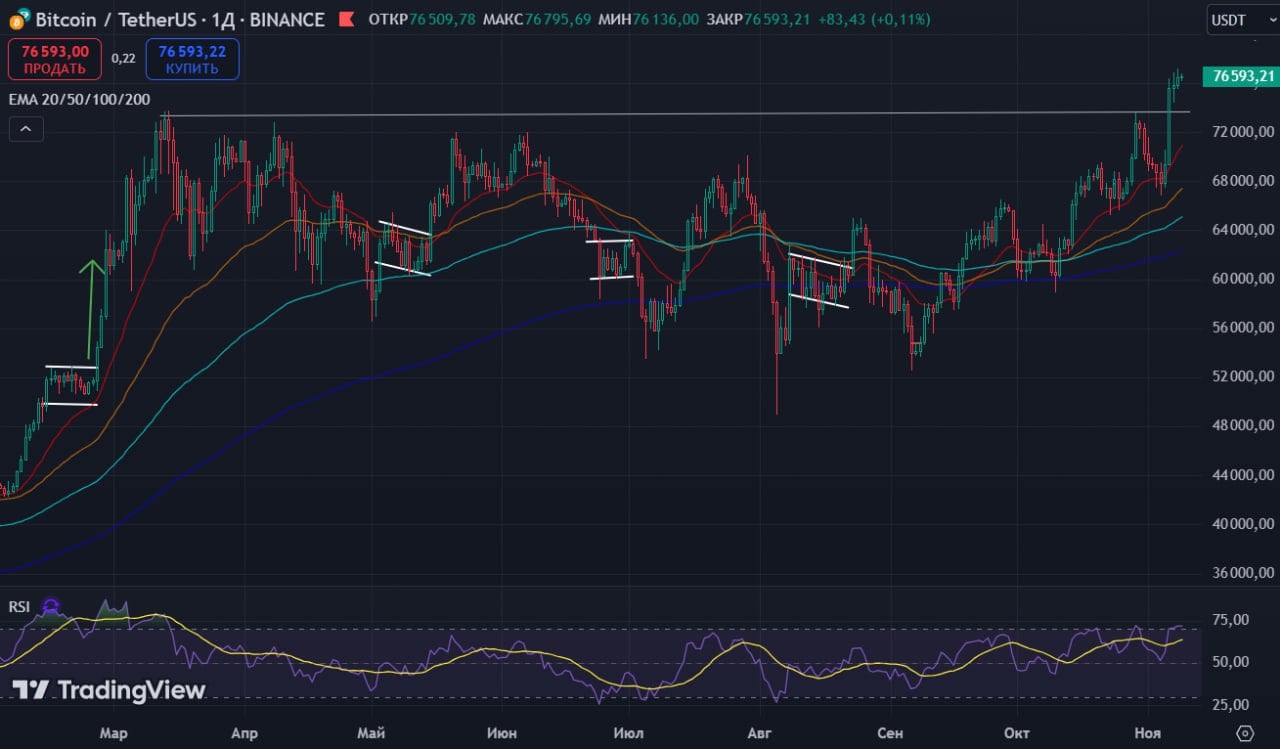
Task: Click the change value +83,43 (0,11%)
Action: (x=875, y=19)
